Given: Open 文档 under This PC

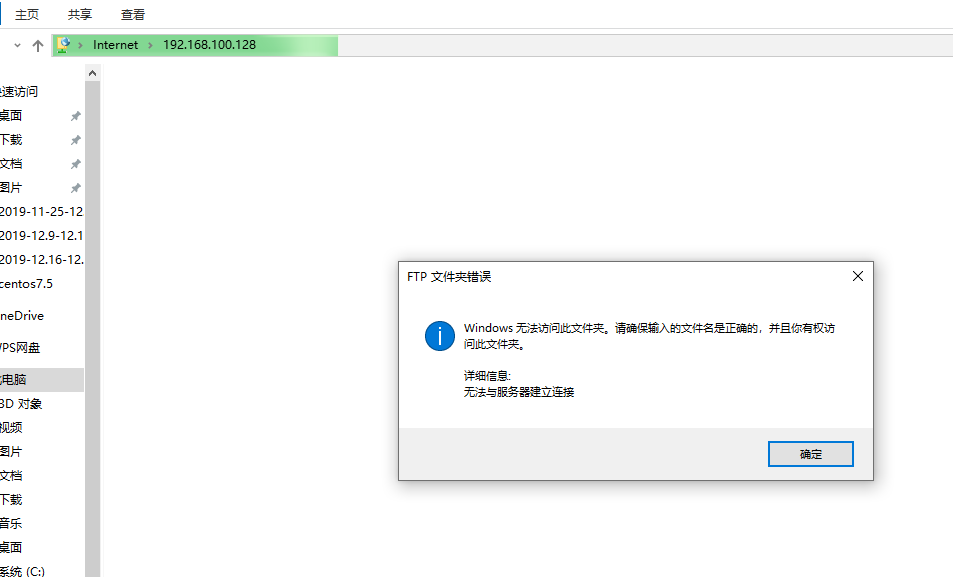Looking at the screenshot, I should point(11,475).
